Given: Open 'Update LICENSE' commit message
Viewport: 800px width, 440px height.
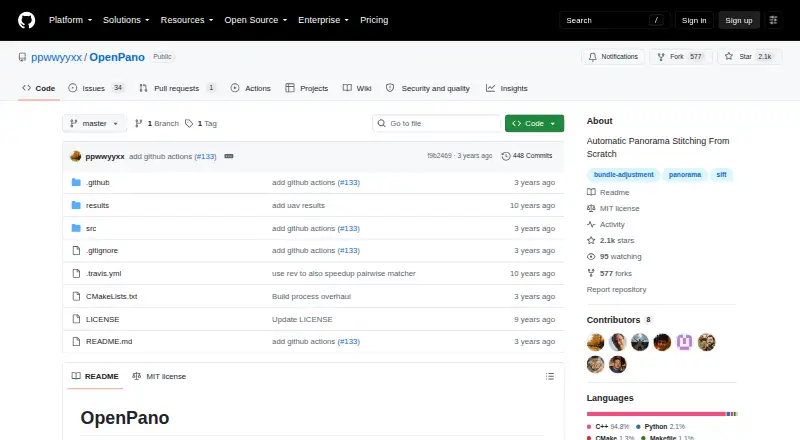Looking at the screenshot, I should (x=302, y=320).
